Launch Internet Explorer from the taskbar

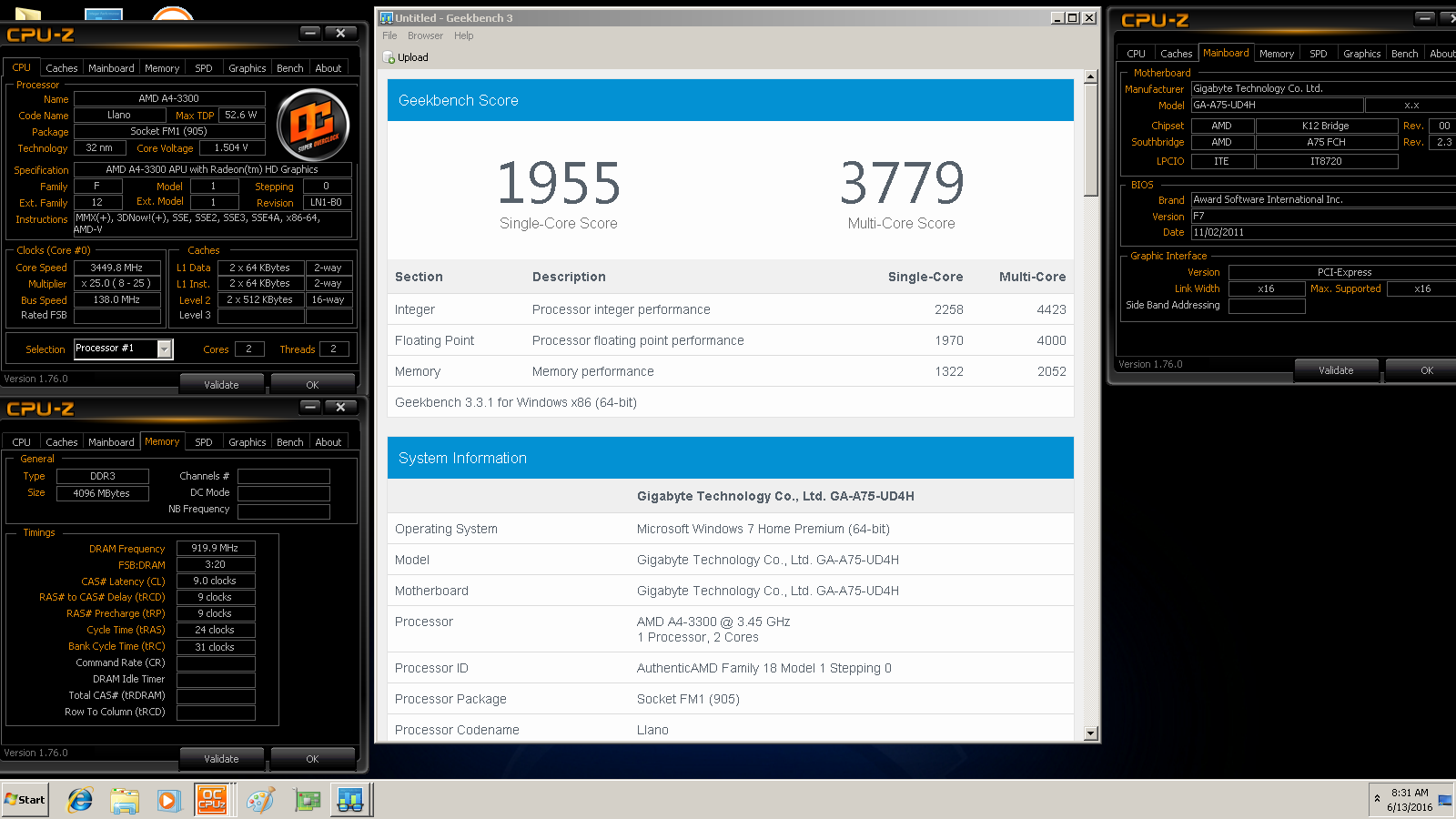coord(80,801)
